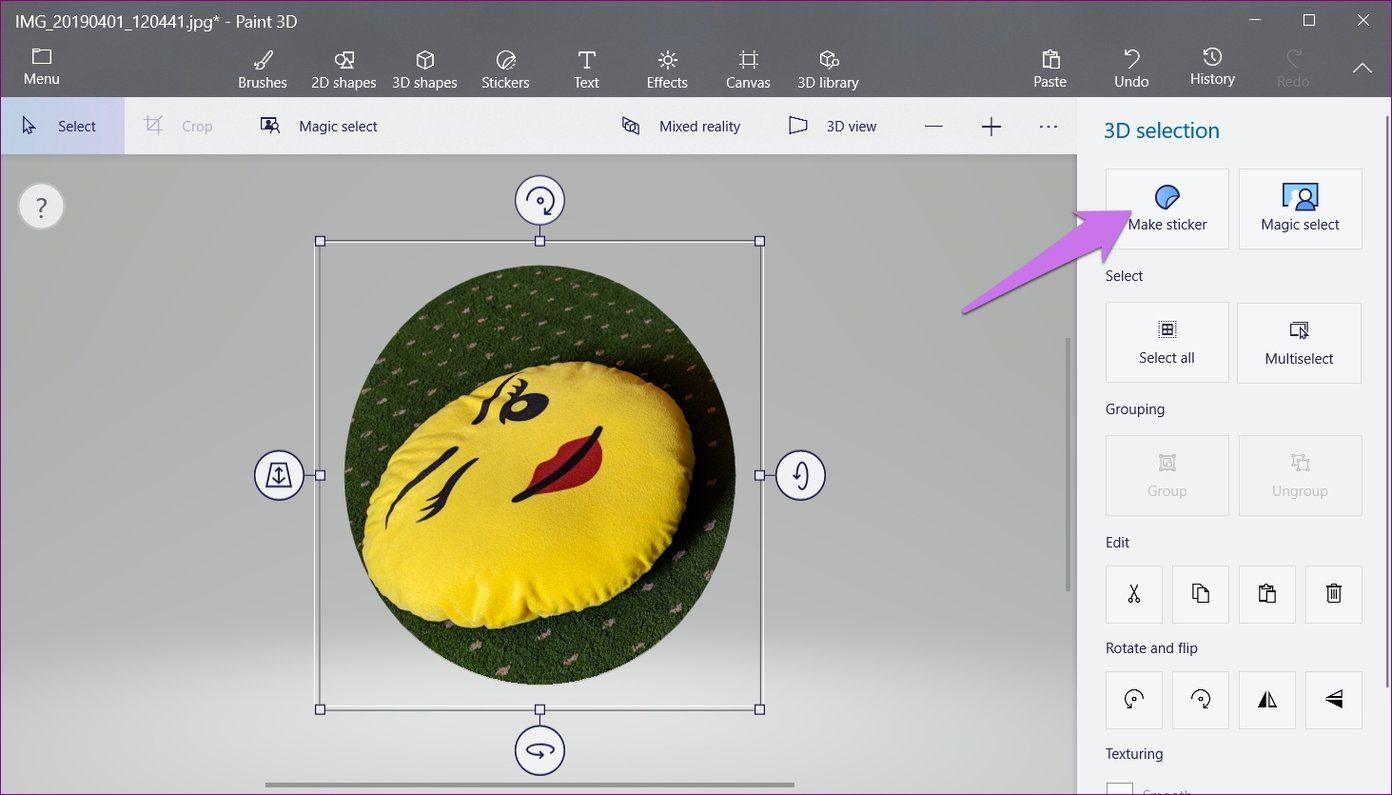
Task: Switch to Mixed reality
Action: 681,126
